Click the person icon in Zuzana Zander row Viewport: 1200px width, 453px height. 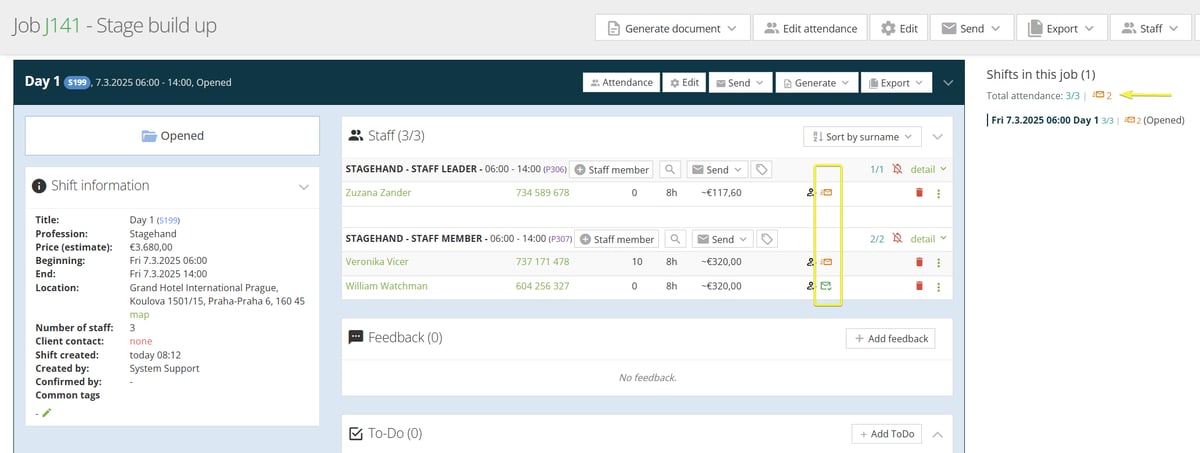[x=811, y=192]
